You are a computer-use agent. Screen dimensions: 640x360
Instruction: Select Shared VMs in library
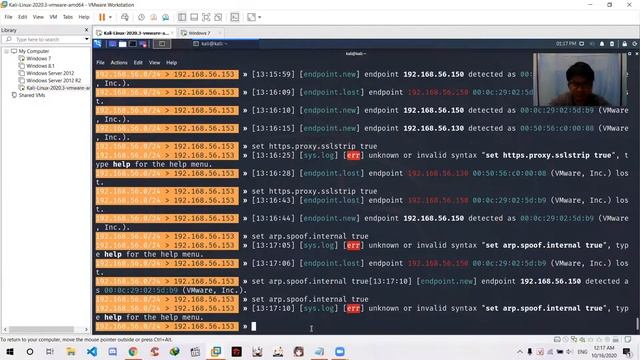point(31,95)
